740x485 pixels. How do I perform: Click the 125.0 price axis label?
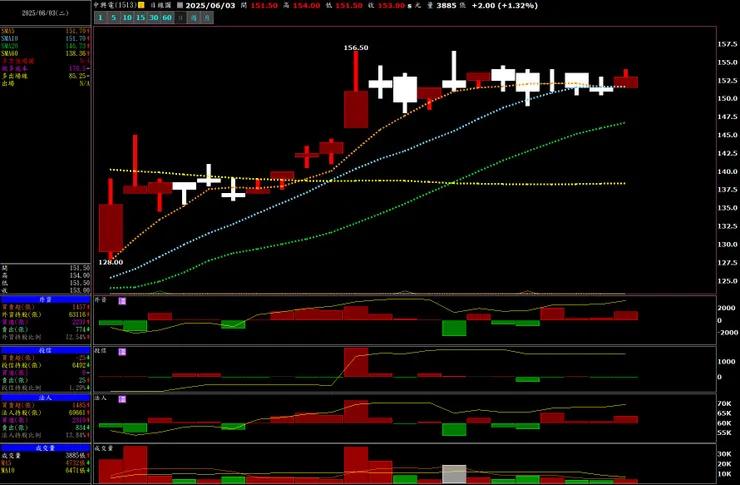[727, 281]
